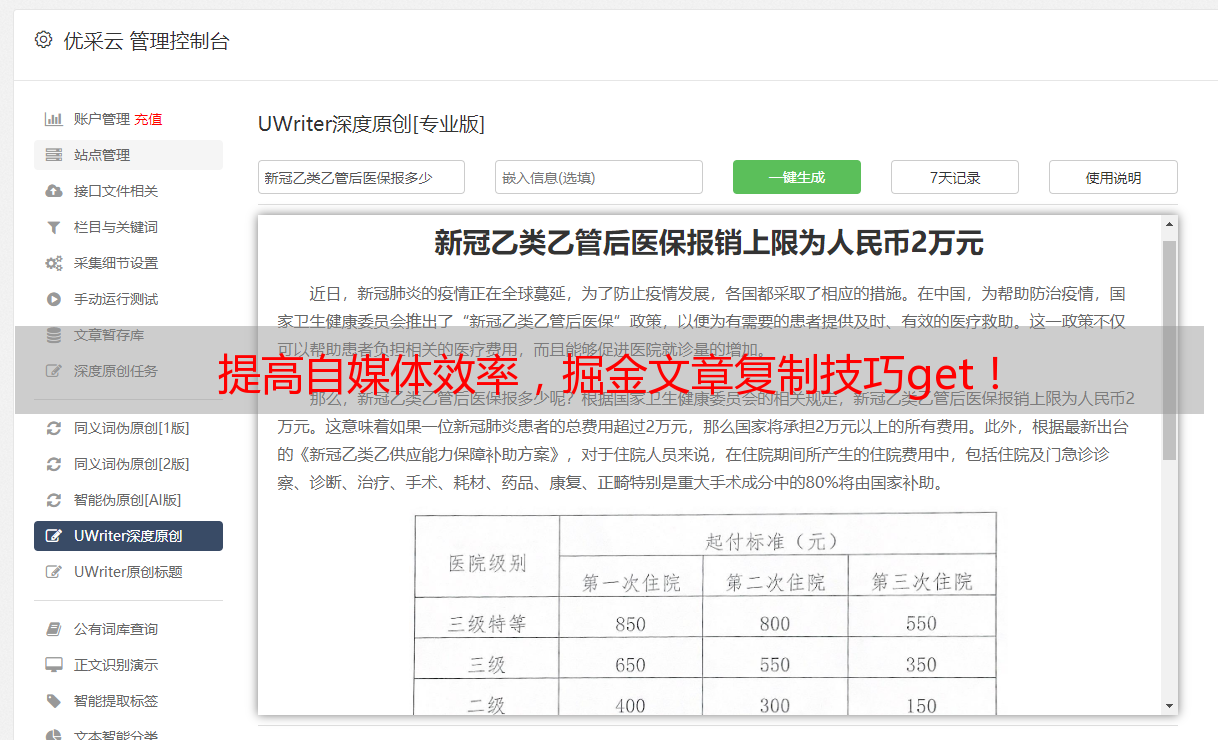Click the keyword field containing 新冠乙类乙管后医保报多少
The width and height of the screenshot is (1218, 740).
(361, 177)
